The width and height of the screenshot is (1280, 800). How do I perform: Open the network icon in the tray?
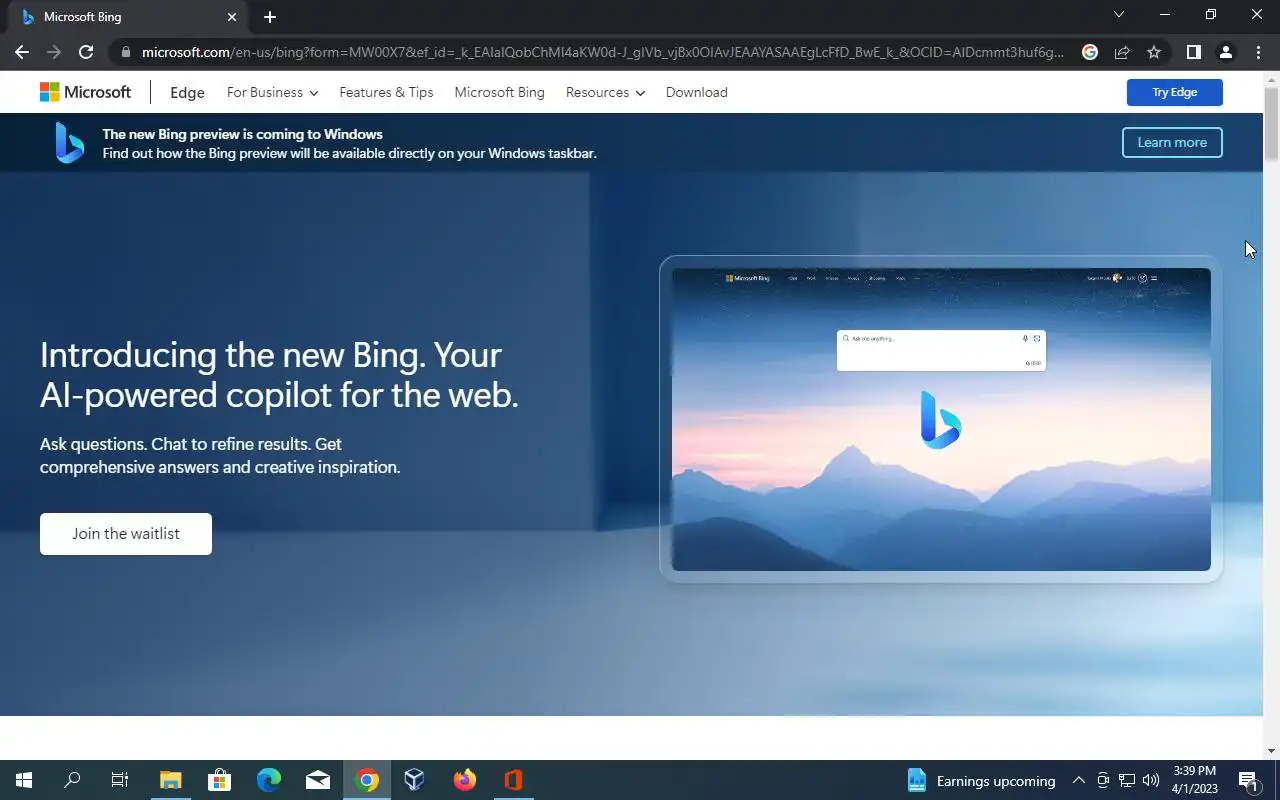point(1127,780)
